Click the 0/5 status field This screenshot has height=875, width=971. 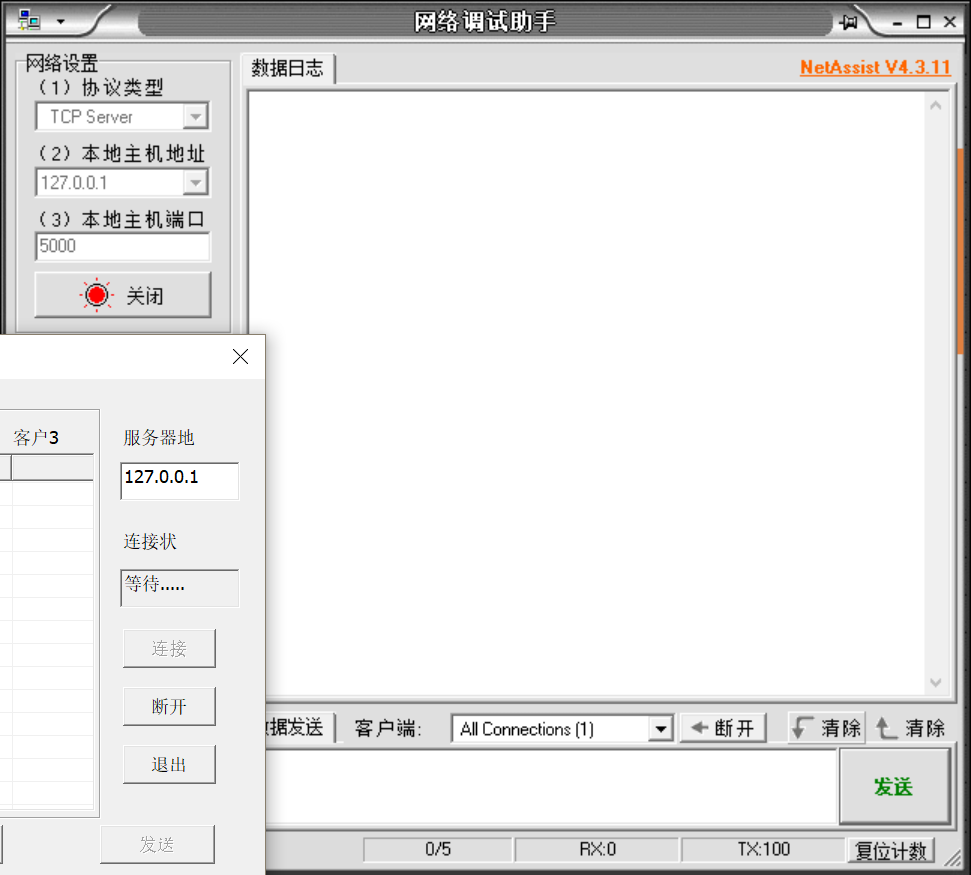click(x=438, y=850)
